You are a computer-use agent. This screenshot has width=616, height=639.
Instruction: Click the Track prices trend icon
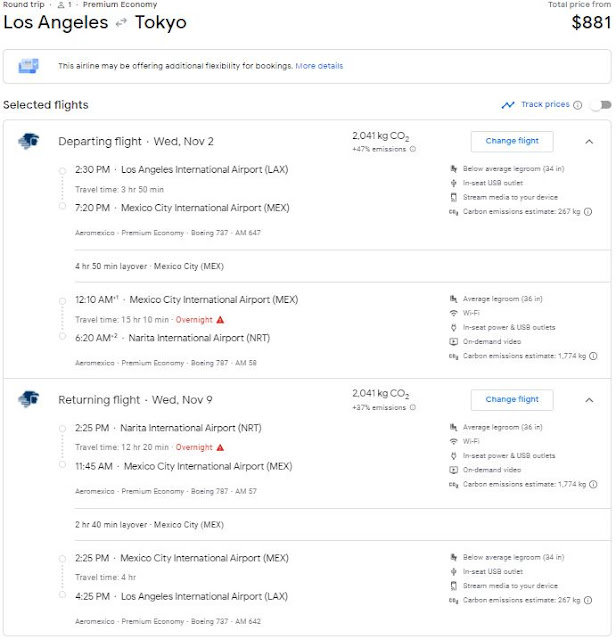[508, 105]
